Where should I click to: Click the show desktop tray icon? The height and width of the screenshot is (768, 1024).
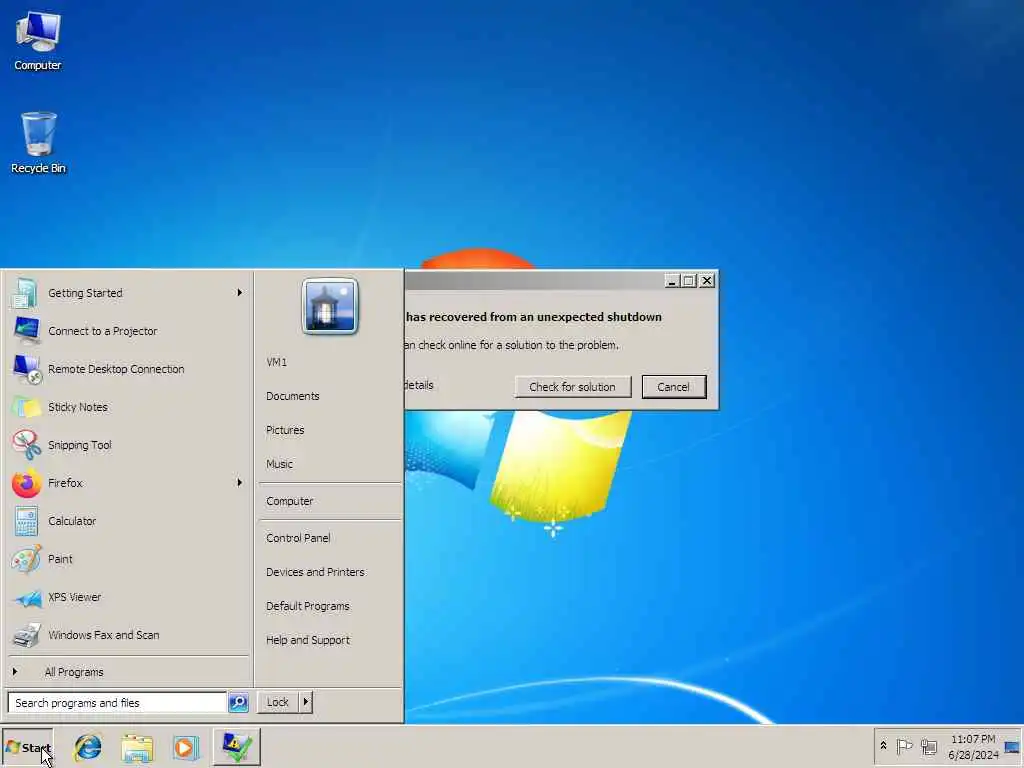[x=1013, y=746]
